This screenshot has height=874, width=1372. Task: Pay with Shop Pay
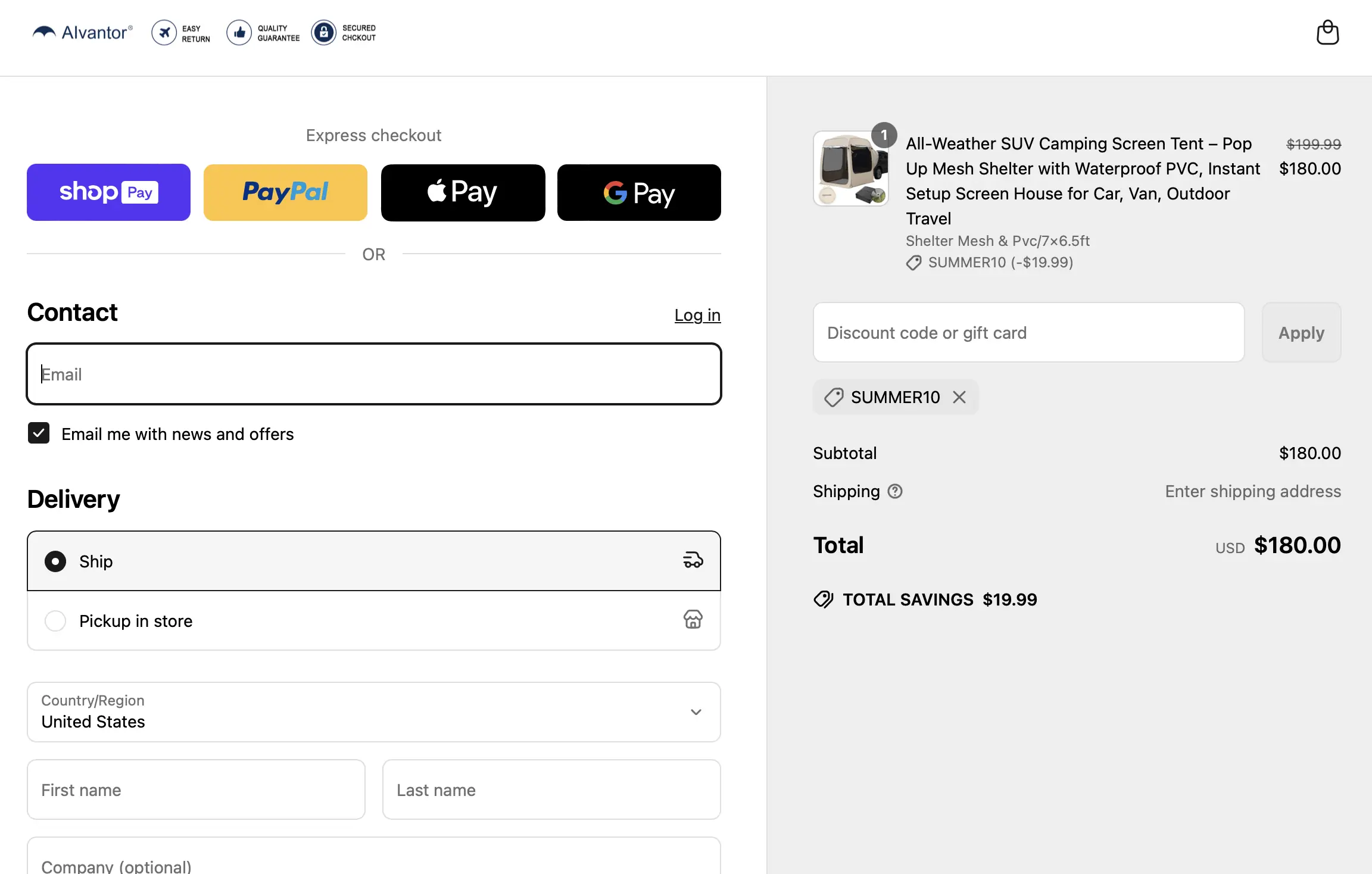108,192
